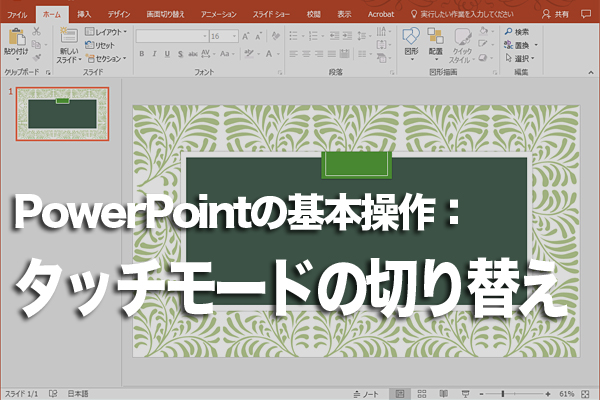This screenshot has height=400, width=600.
Task: Click the Quick Styles (クイックスタイル) icon
Action: pyautogui.click(x=462, y=37)
